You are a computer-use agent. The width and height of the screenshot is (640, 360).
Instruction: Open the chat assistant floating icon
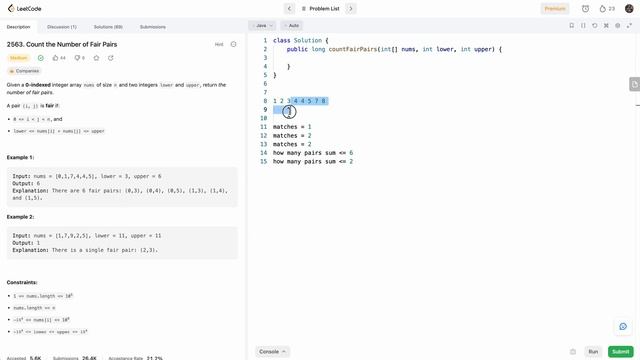pyautogui.click(x=623, y=326)
